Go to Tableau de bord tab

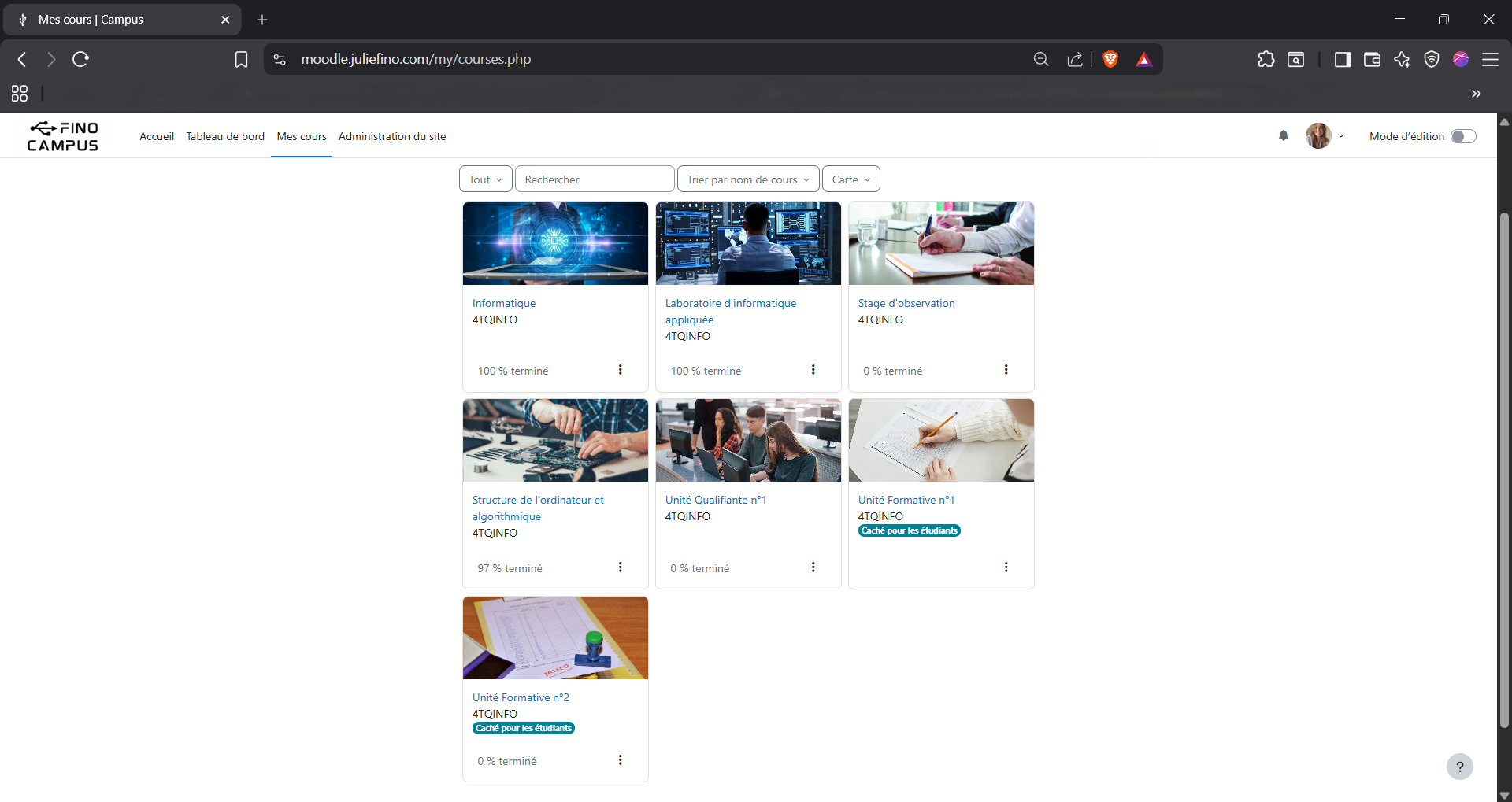pos(225,136)
